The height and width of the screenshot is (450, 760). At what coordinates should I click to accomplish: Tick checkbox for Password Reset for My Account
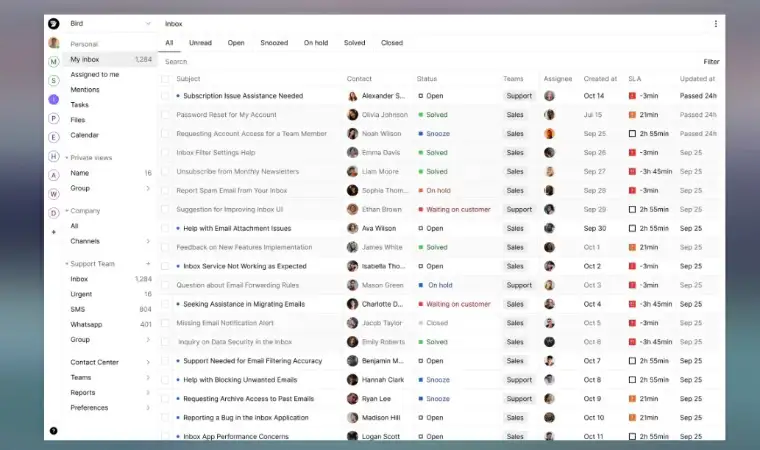165,115
